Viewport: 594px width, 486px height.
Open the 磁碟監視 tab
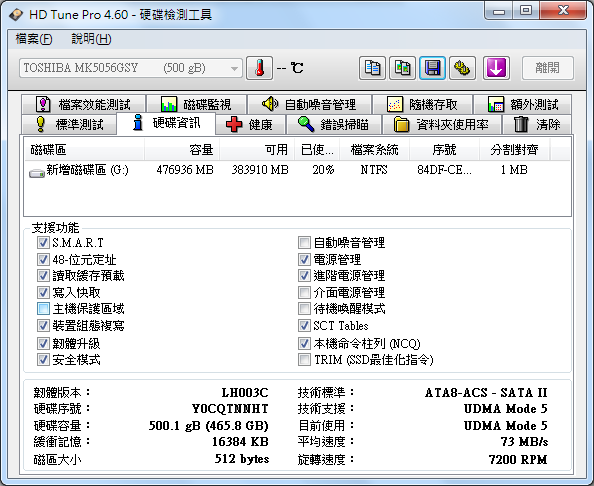(x=196, y=104)
